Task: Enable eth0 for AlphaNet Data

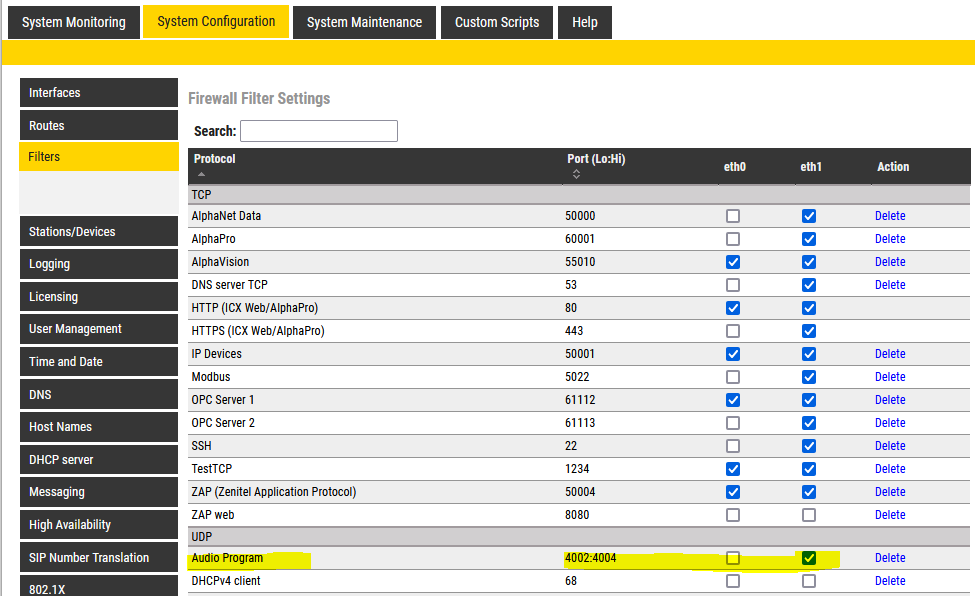Action: (x=733, y=216)
